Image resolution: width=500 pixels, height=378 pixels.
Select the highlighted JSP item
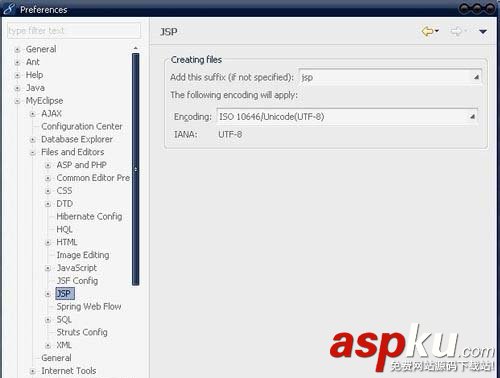coord(65,294)
